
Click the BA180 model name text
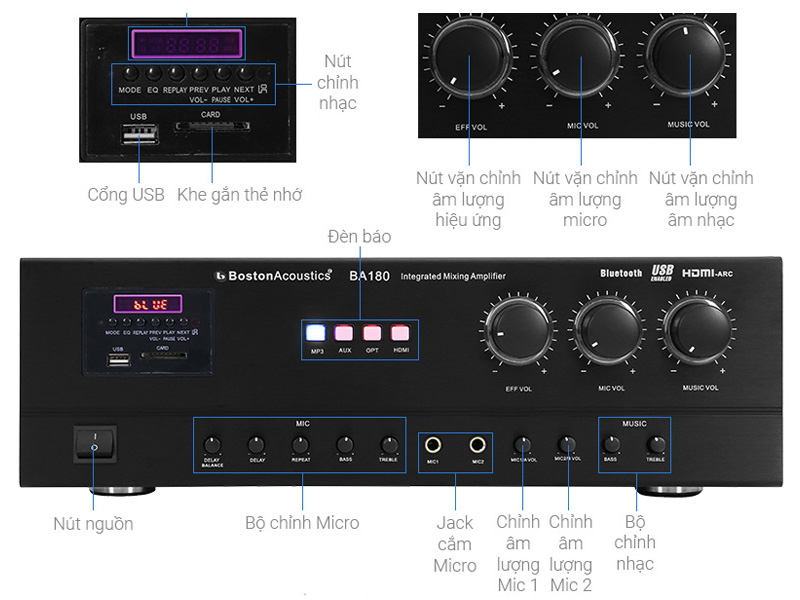[x=369, y=276]
